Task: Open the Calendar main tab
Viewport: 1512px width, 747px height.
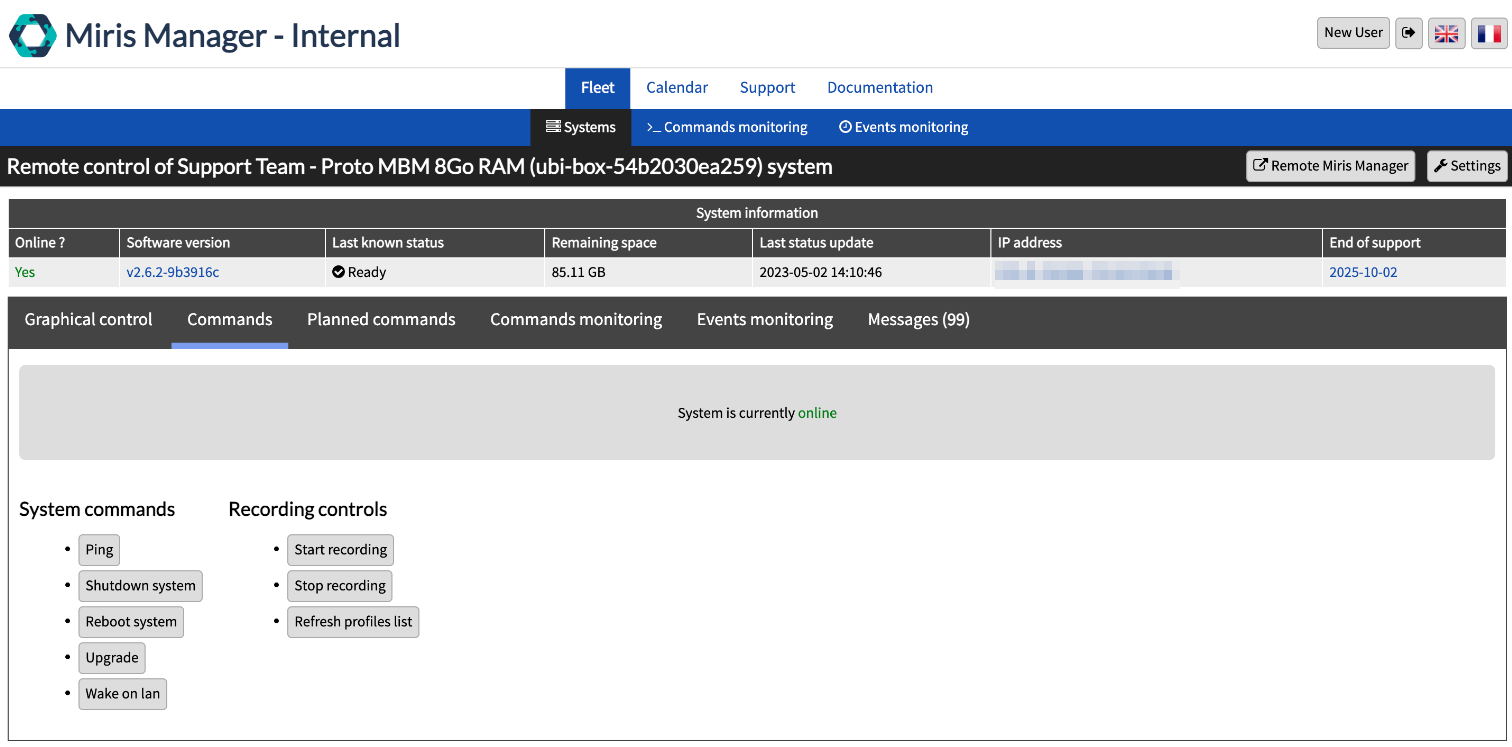Action: 677,88
